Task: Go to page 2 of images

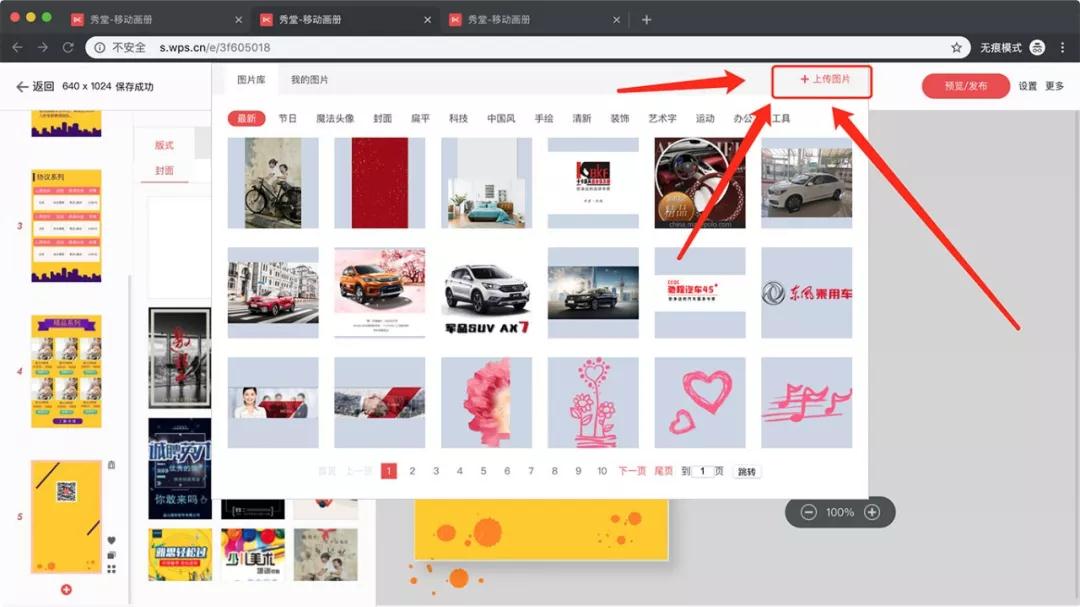Action: (x=412, y=471)
